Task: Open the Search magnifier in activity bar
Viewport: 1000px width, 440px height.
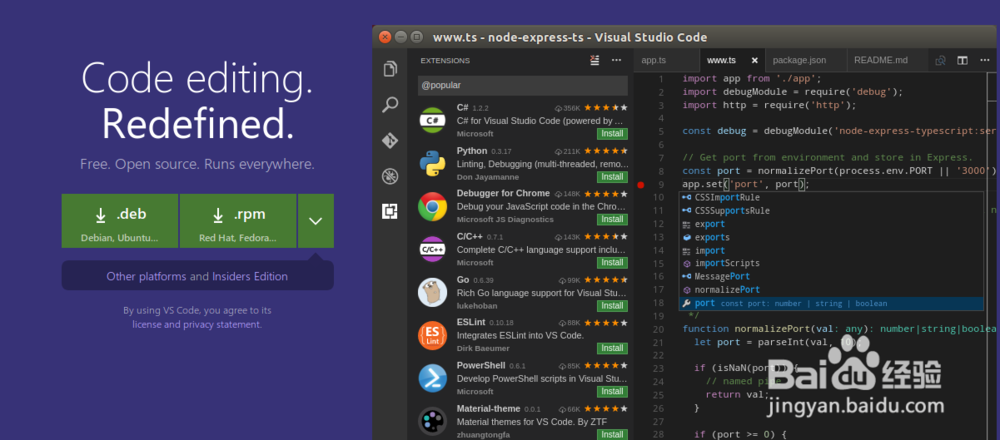Action: [390, 105]
